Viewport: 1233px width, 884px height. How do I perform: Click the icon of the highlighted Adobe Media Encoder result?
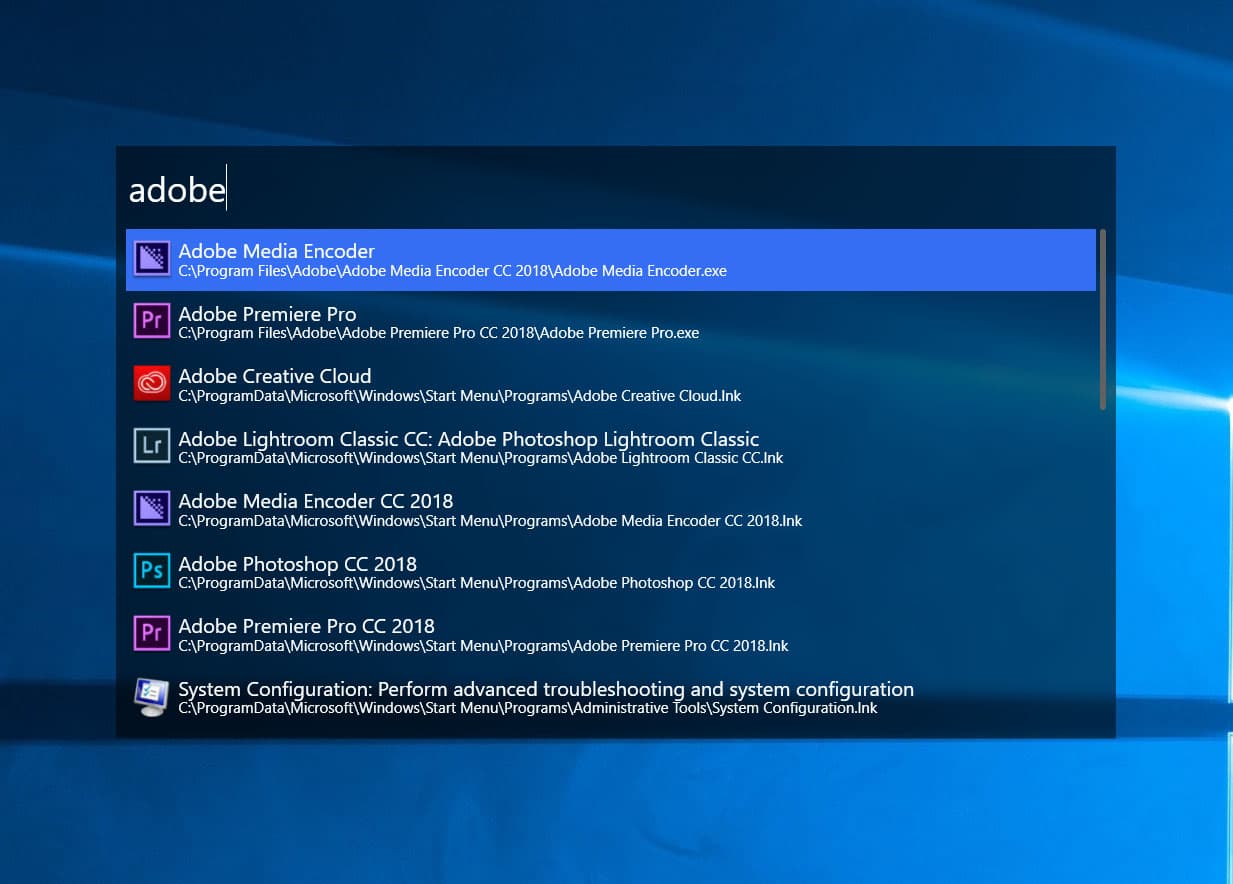coord(152,259)
